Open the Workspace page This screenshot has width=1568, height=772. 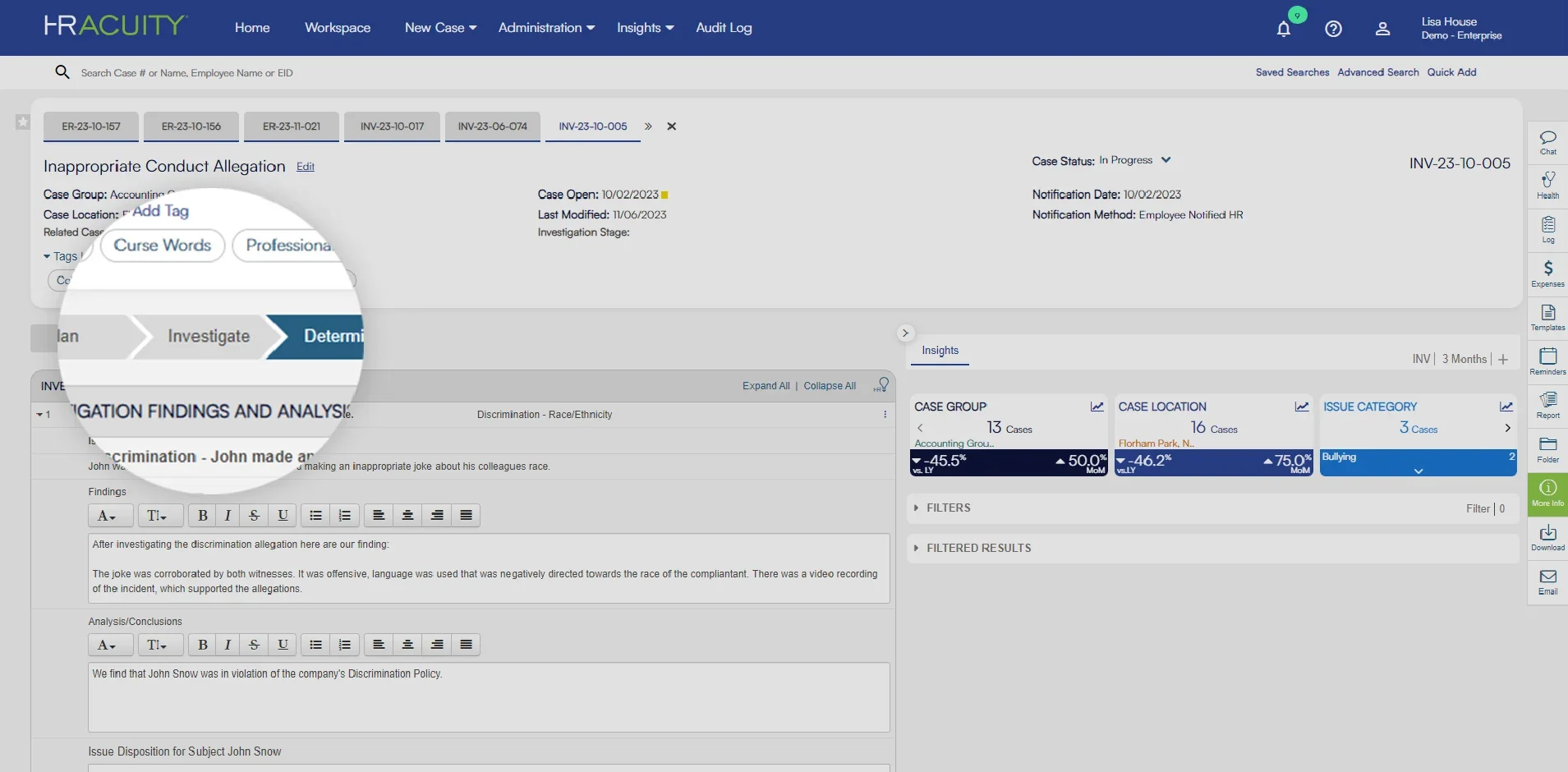pyautogui.click(x=338, y=28)
